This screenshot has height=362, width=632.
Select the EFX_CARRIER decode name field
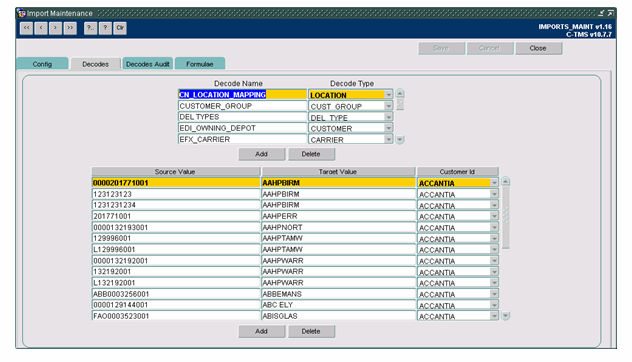click(x=242, y=139)
